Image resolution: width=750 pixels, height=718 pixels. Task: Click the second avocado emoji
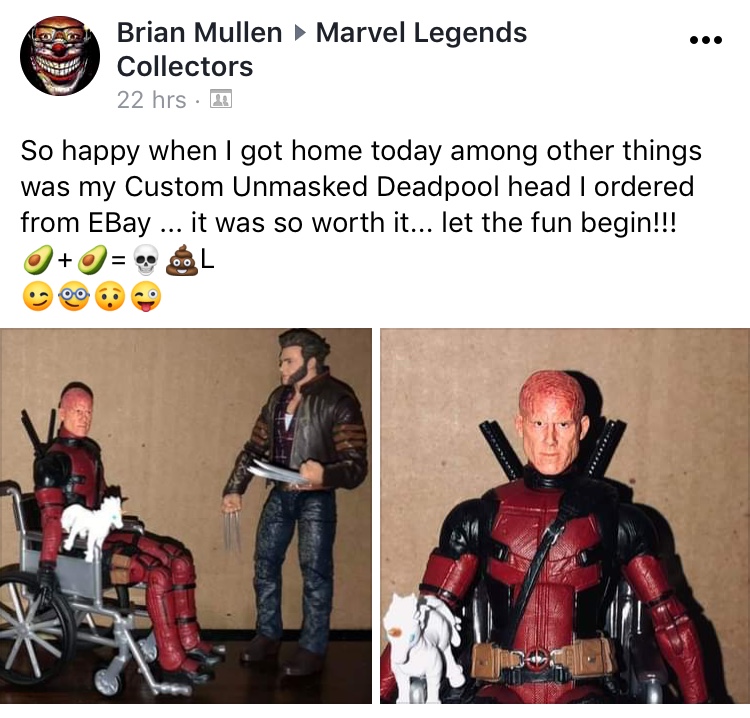point(92,260)
